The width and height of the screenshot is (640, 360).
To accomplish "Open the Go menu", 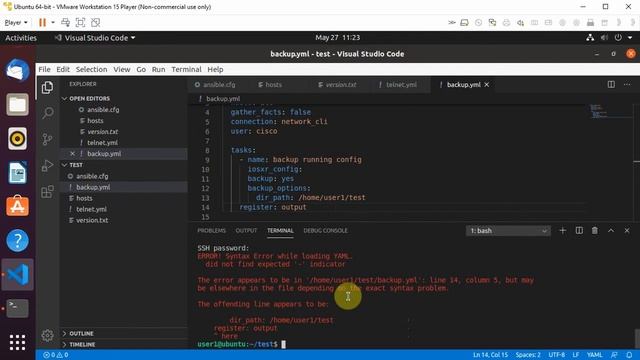I will click(141, 69).
